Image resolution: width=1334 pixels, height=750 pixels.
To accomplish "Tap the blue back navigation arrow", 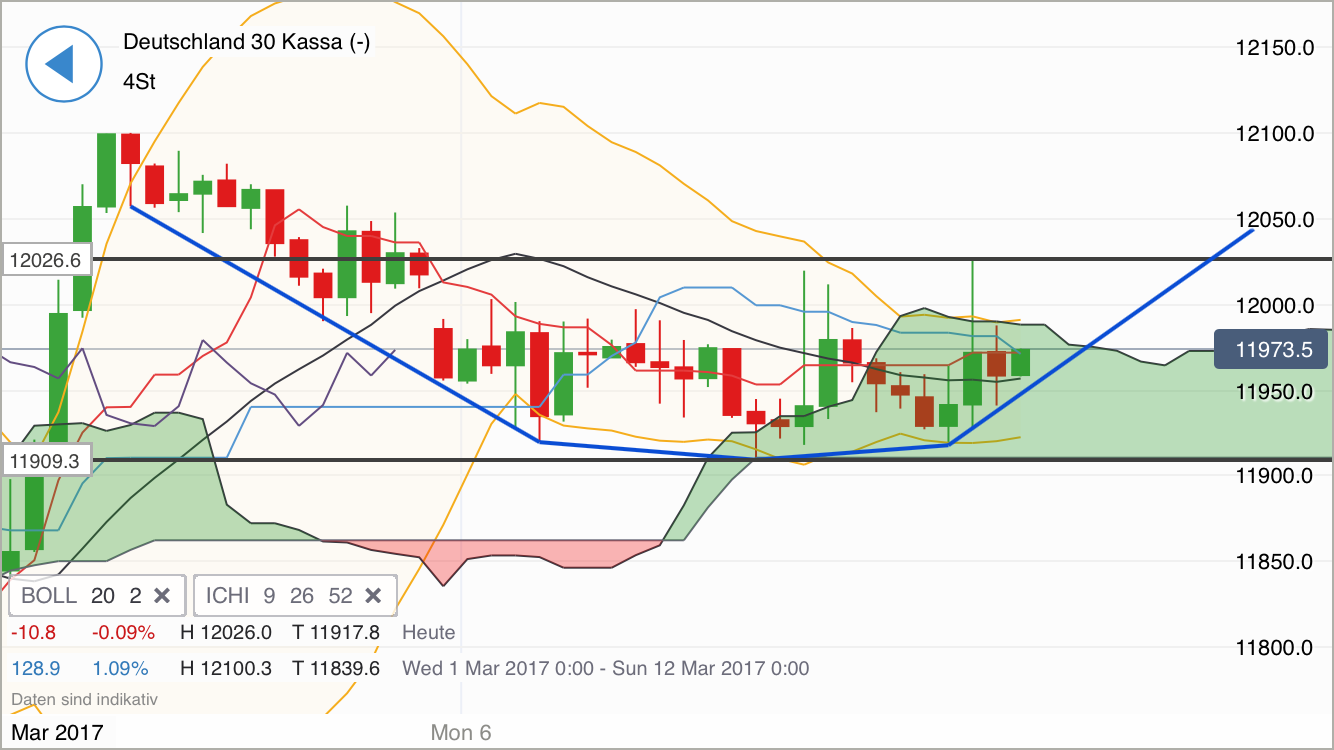I will point(63,63).
